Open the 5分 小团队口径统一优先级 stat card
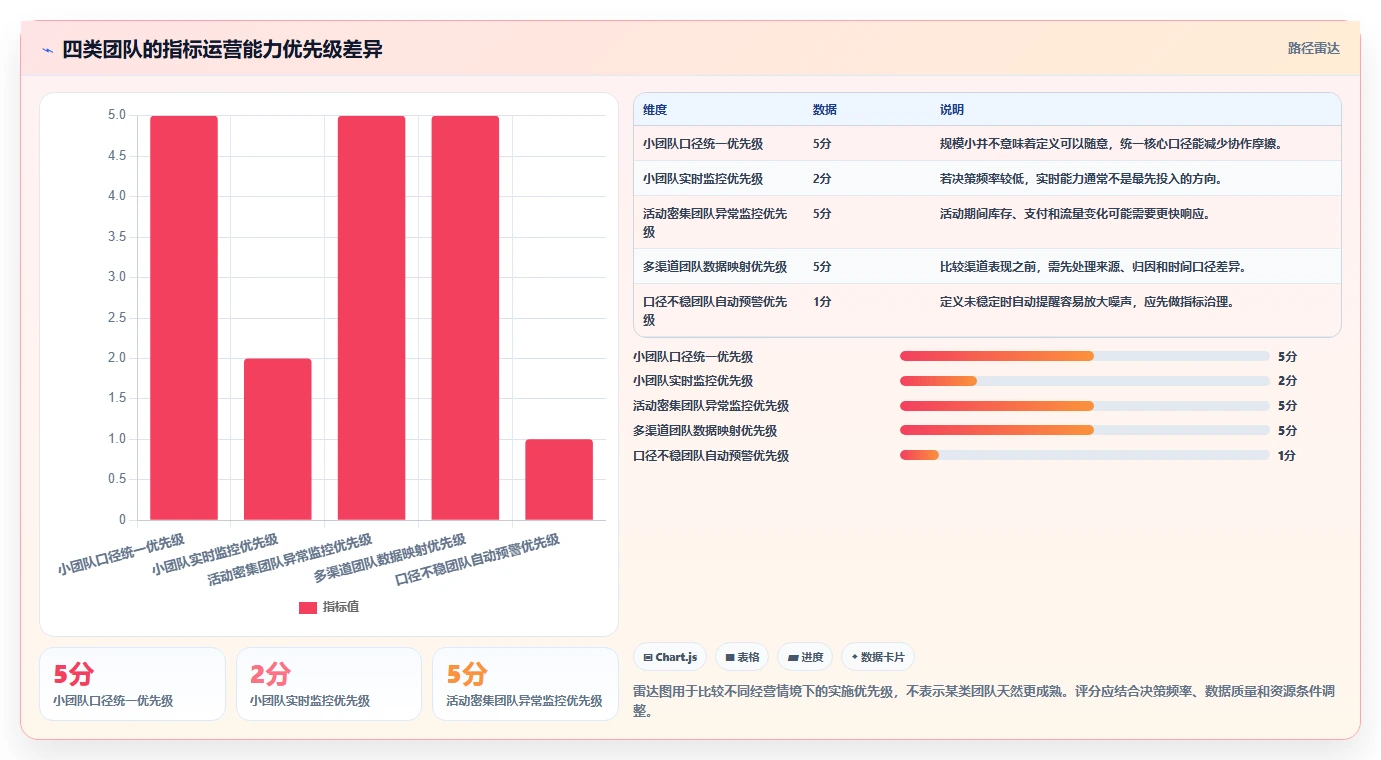 tap(132, 684)
